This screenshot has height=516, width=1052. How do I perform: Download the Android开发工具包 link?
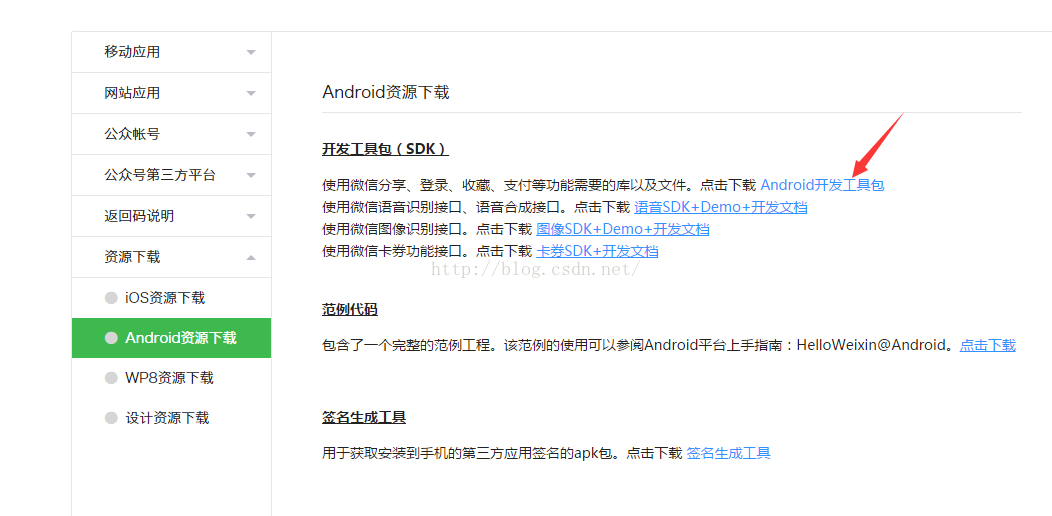pos(822,185)
